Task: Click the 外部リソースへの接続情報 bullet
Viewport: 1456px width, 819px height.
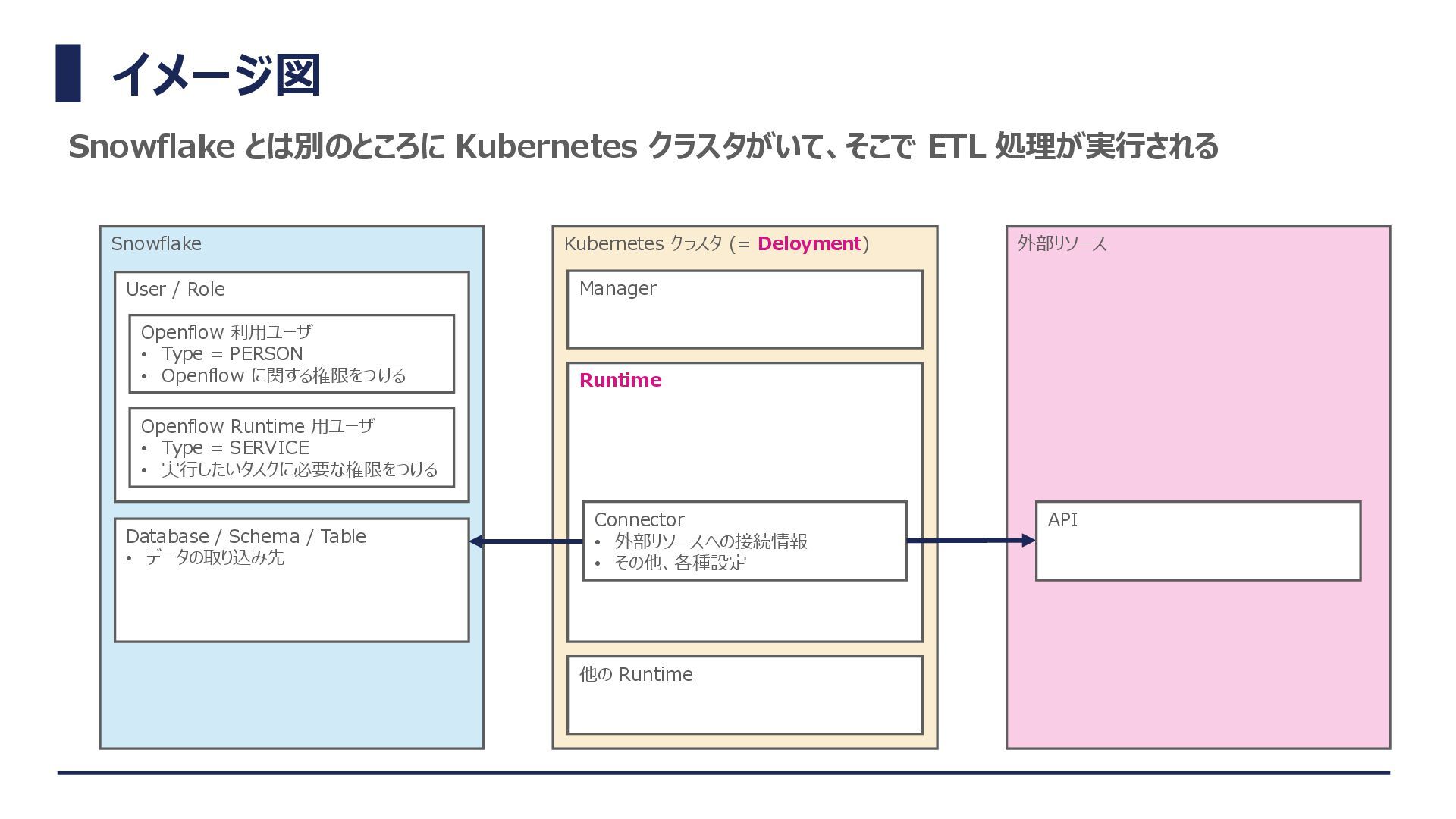Action: coord(711,541)
